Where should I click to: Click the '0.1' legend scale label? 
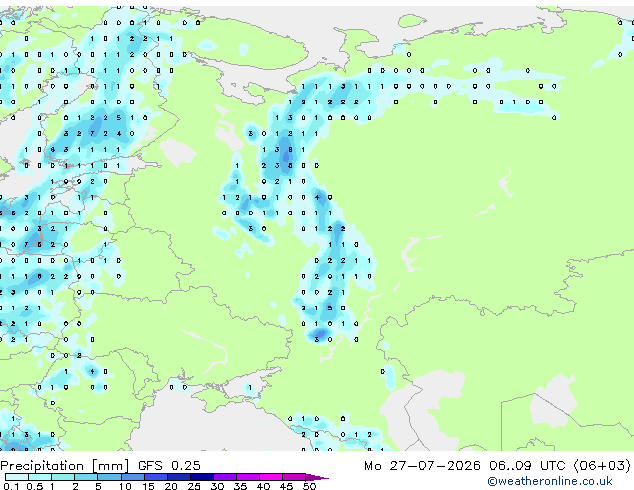click(x=11, y=486)
